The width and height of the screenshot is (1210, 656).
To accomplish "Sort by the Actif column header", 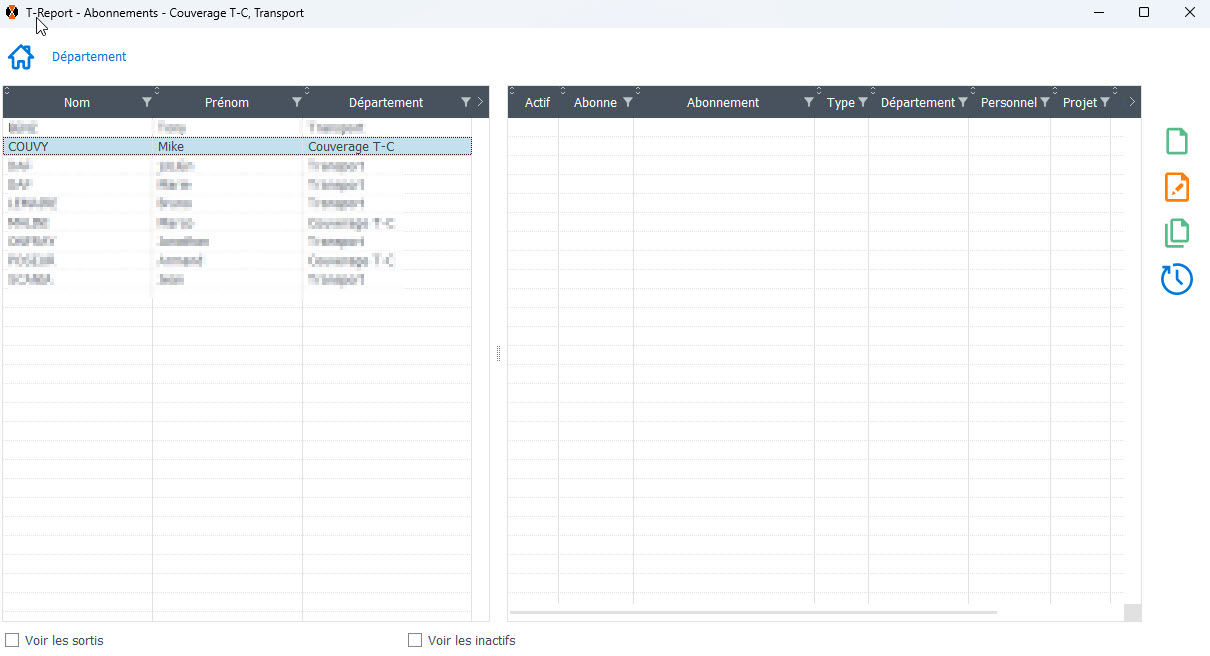I will click(x=537, y=102).
